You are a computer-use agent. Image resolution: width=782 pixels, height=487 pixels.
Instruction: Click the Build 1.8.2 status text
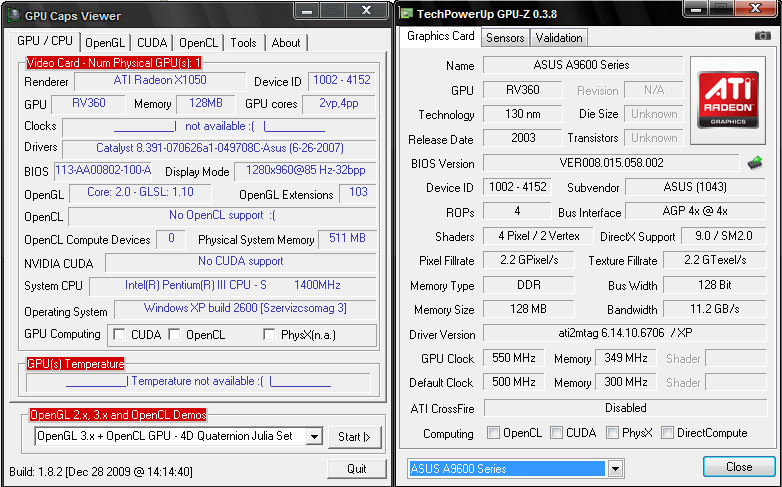(x=101, y=472)
